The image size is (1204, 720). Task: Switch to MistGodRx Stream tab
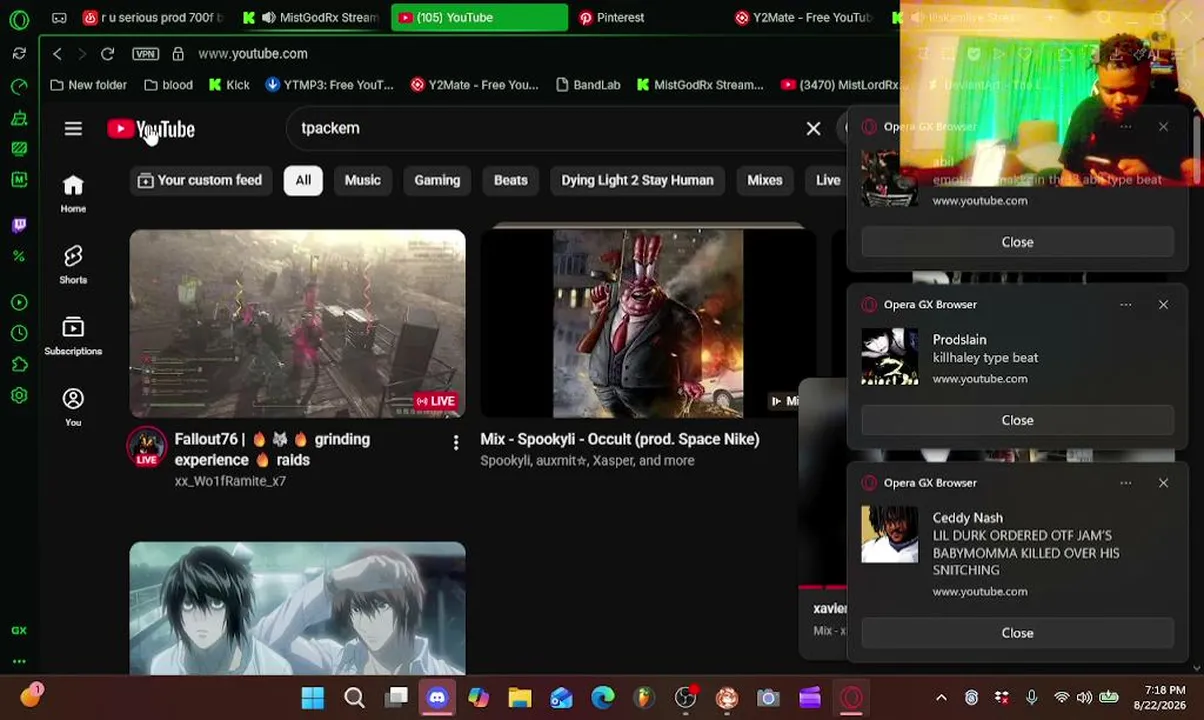coord(311,18)
